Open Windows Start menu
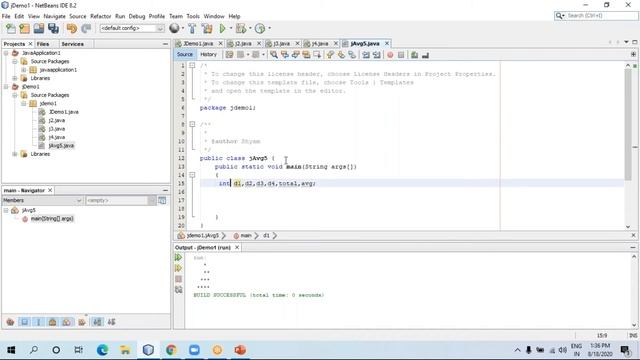The image size is (640, 360). pyautogui.click(x=11, y=350)
